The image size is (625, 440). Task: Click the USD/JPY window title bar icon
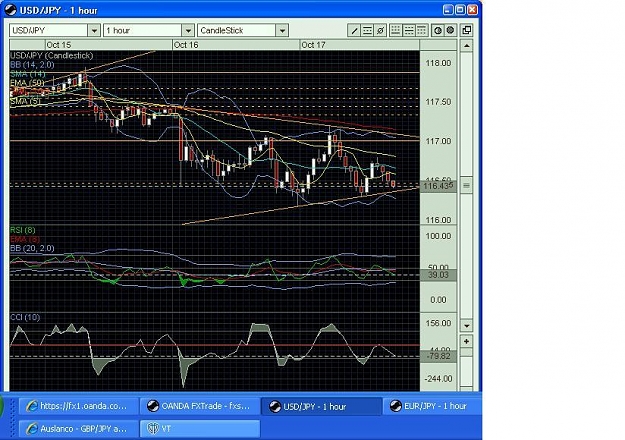click(10, 10)
